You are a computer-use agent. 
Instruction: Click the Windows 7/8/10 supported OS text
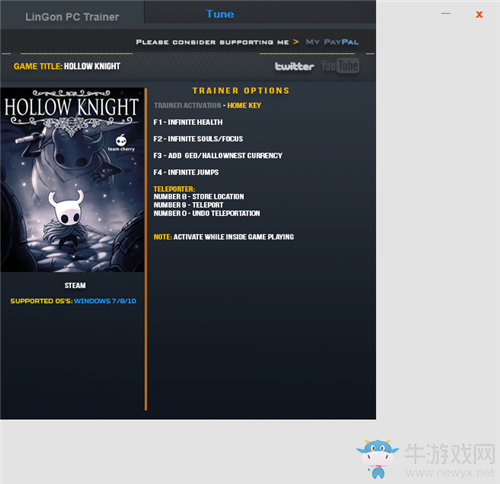tap(105, 301)
